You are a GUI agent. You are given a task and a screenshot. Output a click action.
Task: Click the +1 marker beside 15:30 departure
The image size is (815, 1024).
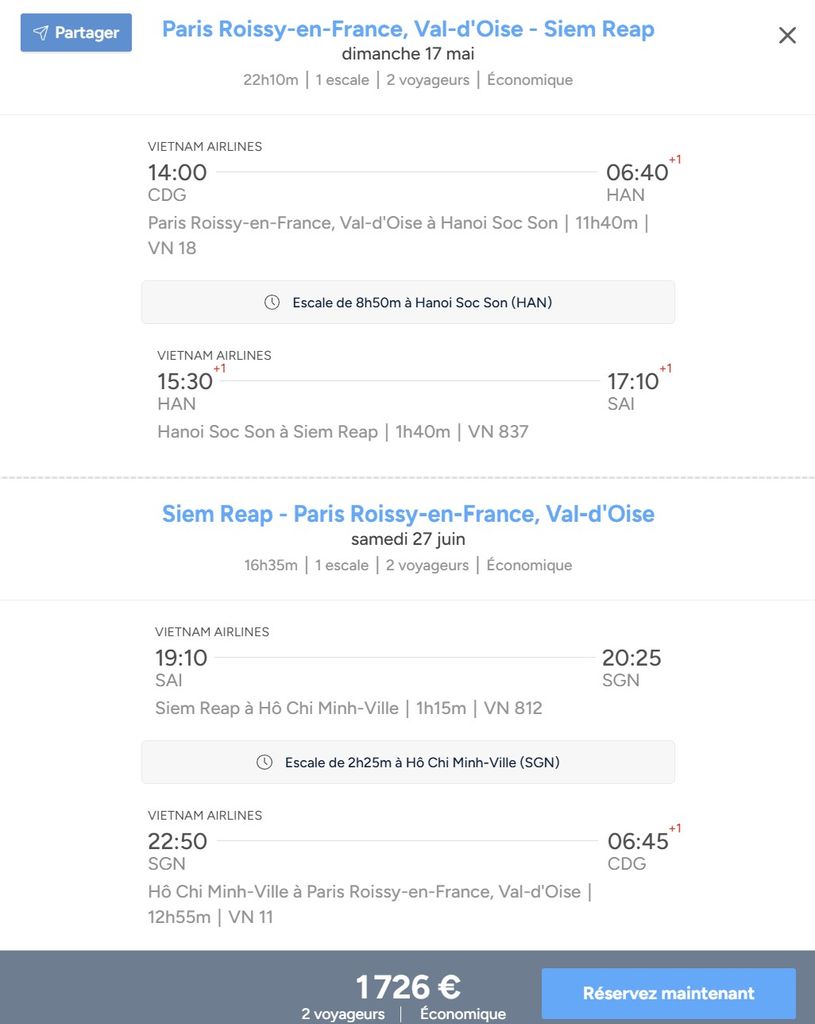click(219, 368)
